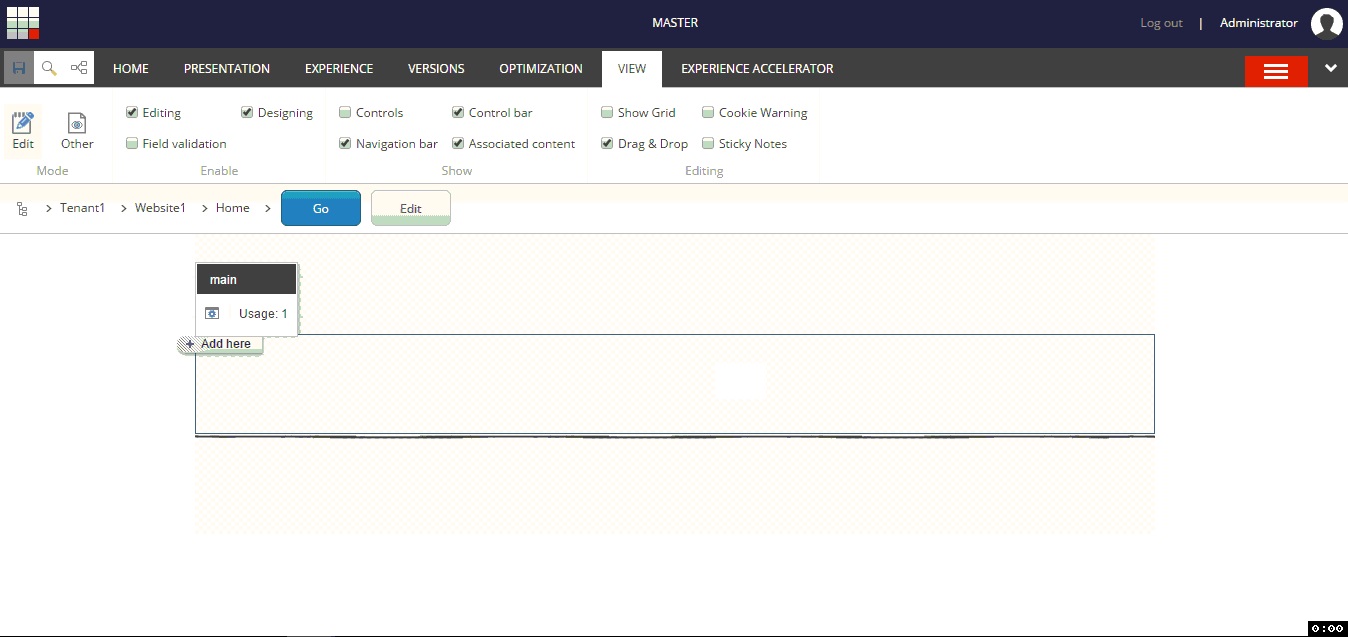The height and width of the screenshot is (637, 1348).
Task: Click the Save disk icon
Action: tap(19, 68)
